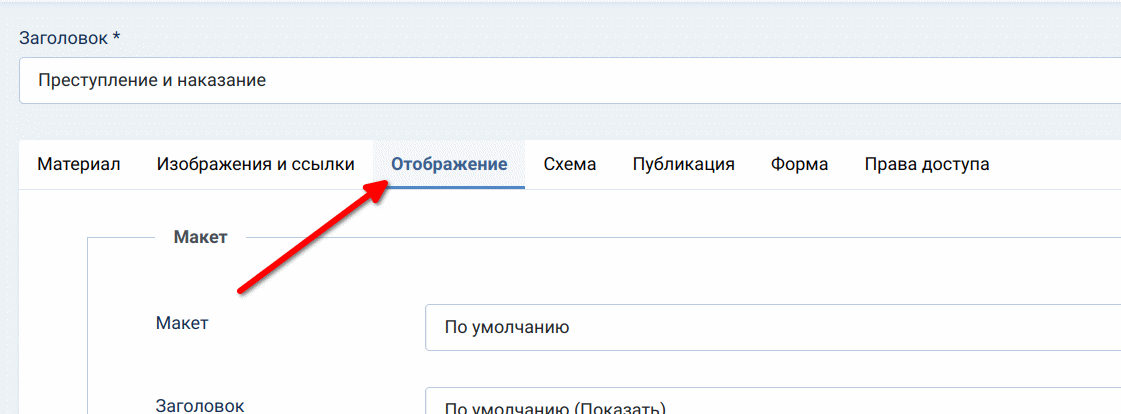The width and height of the screenshot is (1121, 414).
Task: Open the Макет dropdown set to По умолчанию
Action: [x=773, y=327]
